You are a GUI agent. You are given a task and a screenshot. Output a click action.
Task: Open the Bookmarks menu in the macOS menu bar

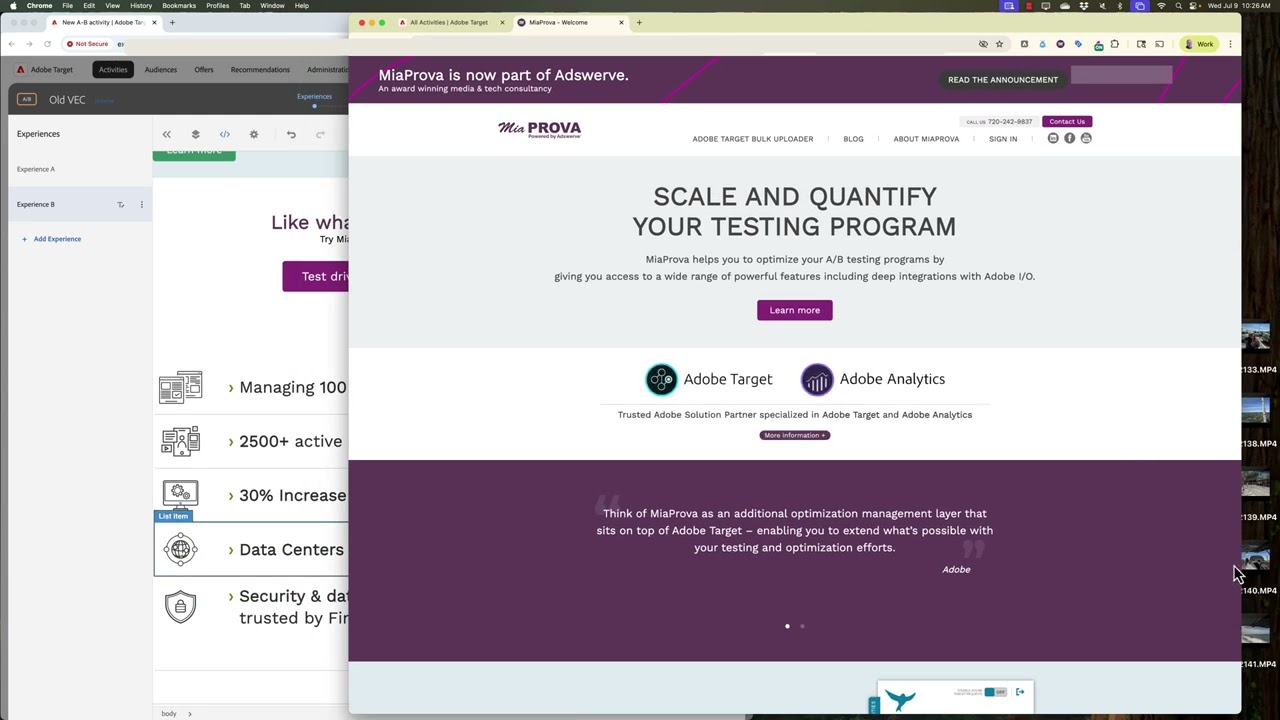pyautogui.click(x=179, y=6)
